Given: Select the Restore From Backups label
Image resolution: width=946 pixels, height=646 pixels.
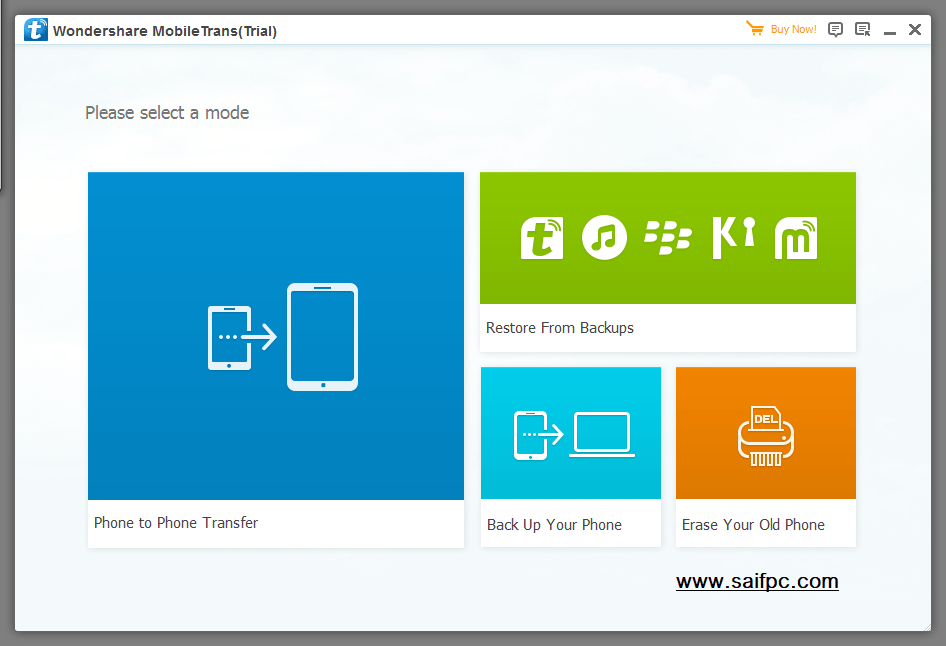Looking at the screenshot, I should (x=560, y=328).
